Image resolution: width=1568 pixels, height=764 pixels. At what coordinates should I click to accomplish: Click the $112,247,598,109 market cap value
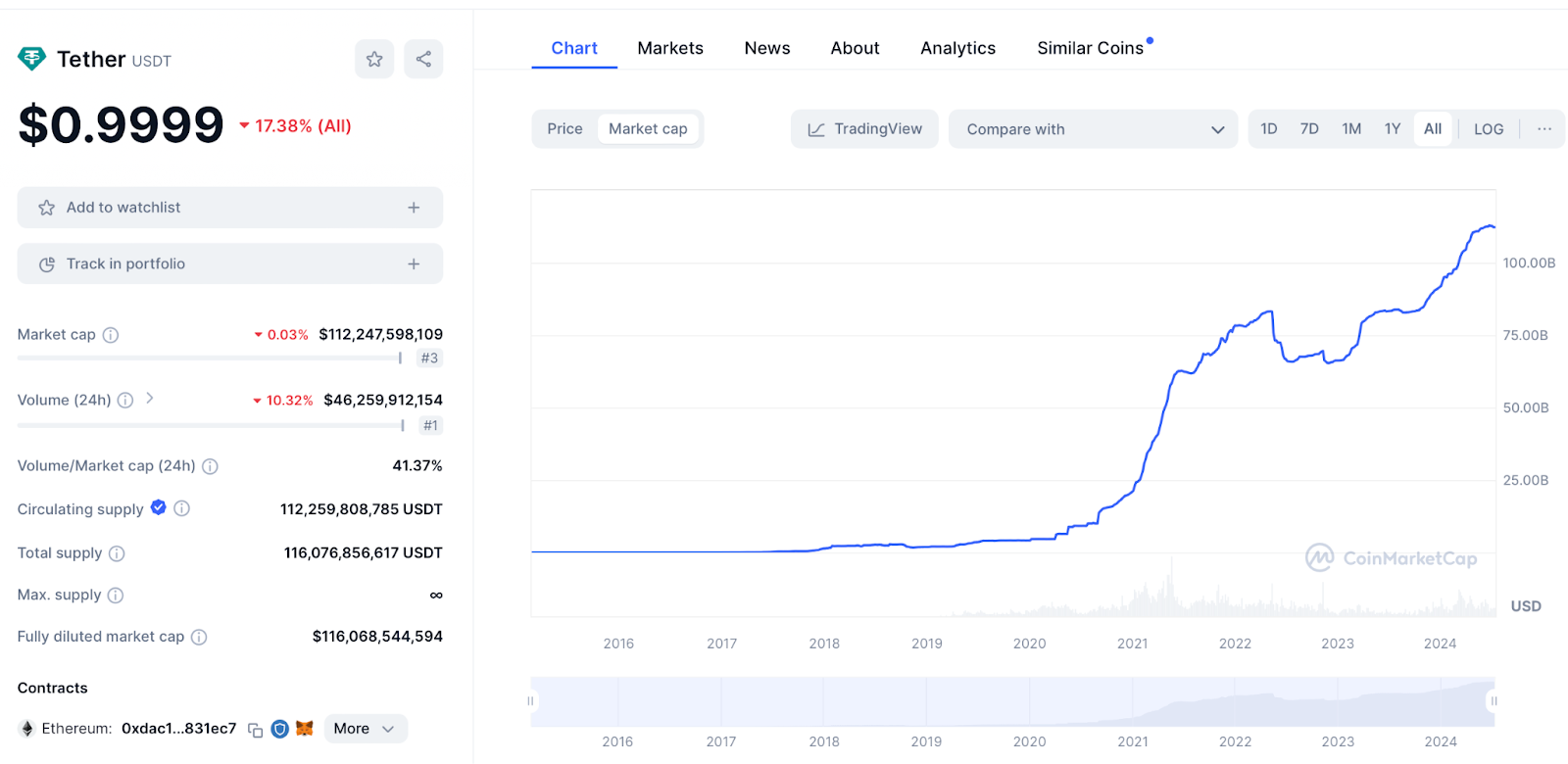coord(380,334)
